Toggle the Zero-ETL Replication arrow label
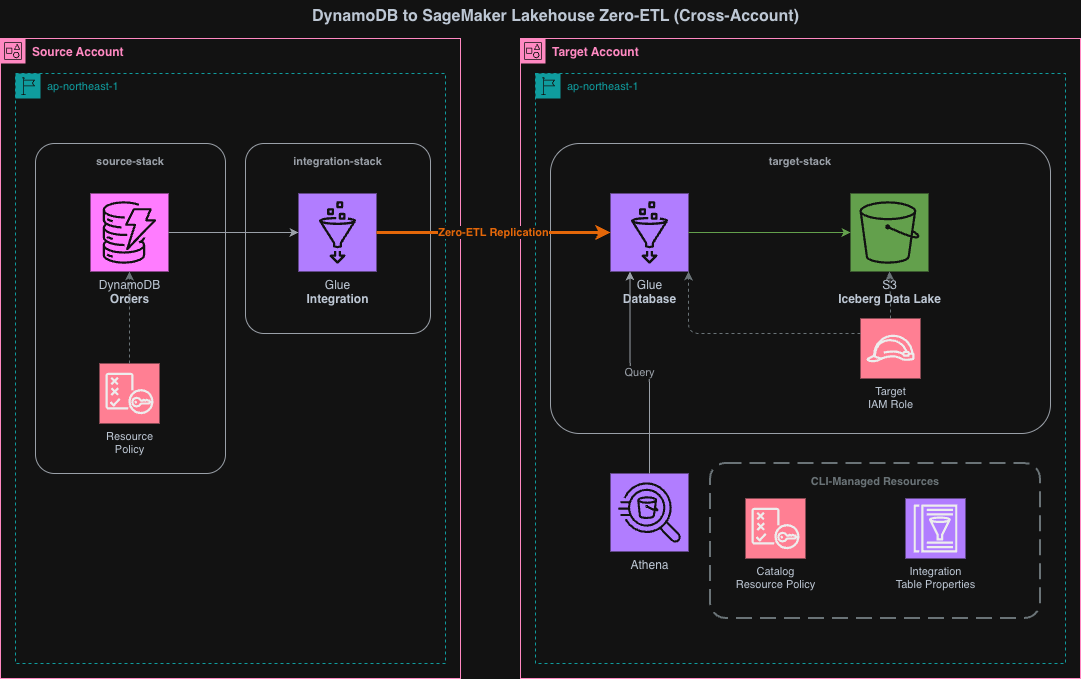 click(x=492, y=231)
